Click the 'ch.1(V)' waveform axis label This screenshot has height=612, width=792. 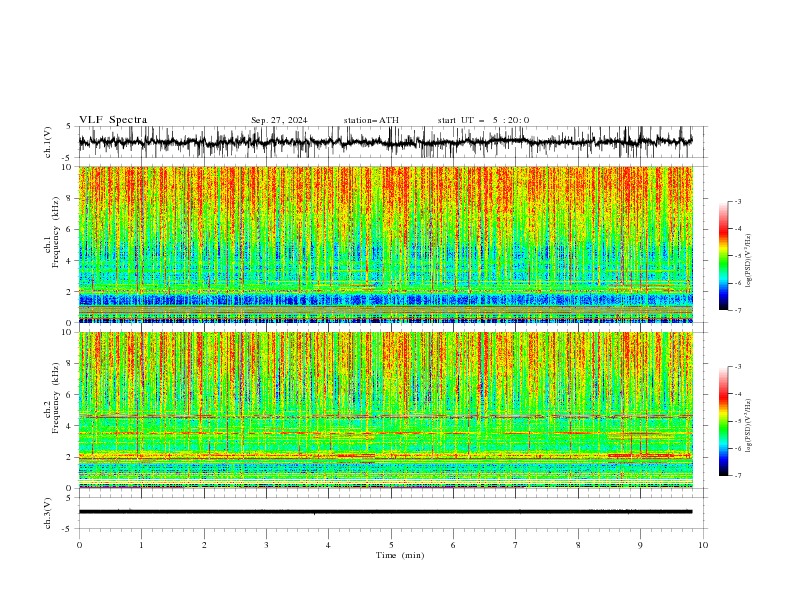point(48,142)
